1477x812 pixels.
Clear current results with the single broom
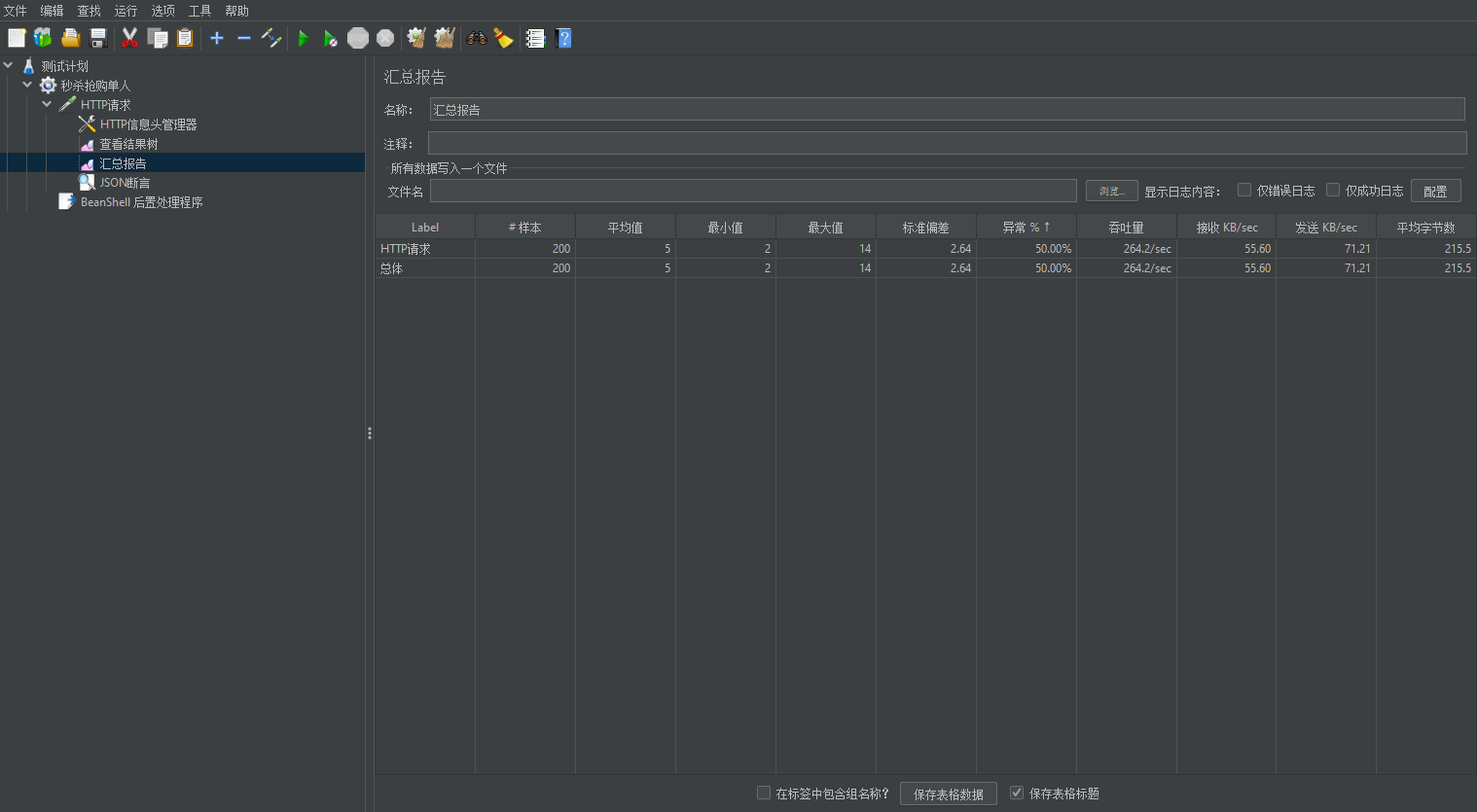416,38
